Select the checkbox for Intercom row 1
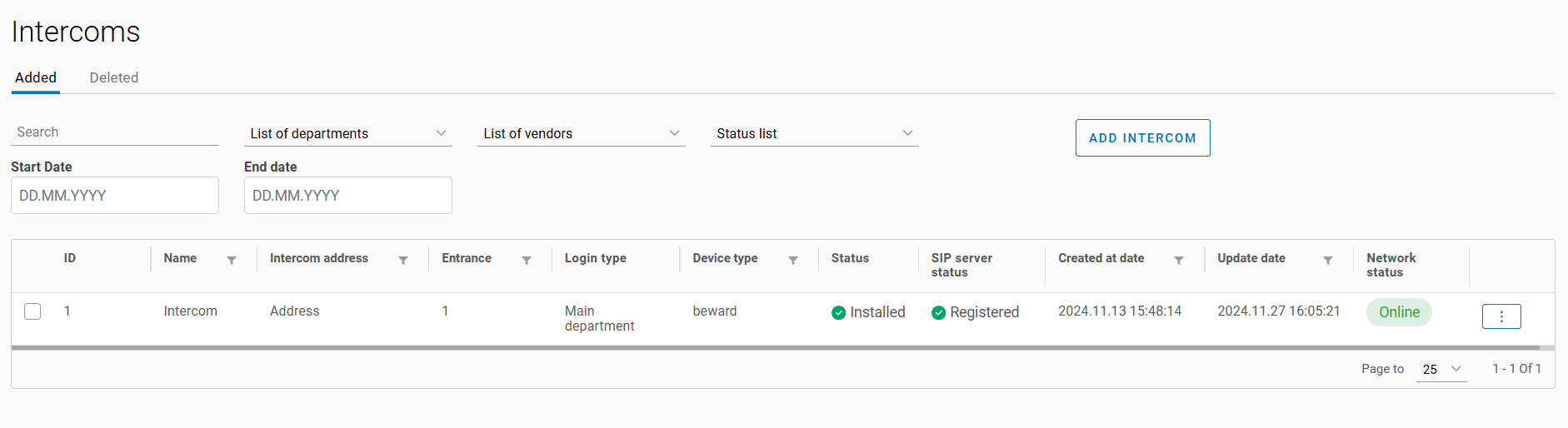This screenshot has width=1568, height=428. pyautogui.click(x=32, y=311)
